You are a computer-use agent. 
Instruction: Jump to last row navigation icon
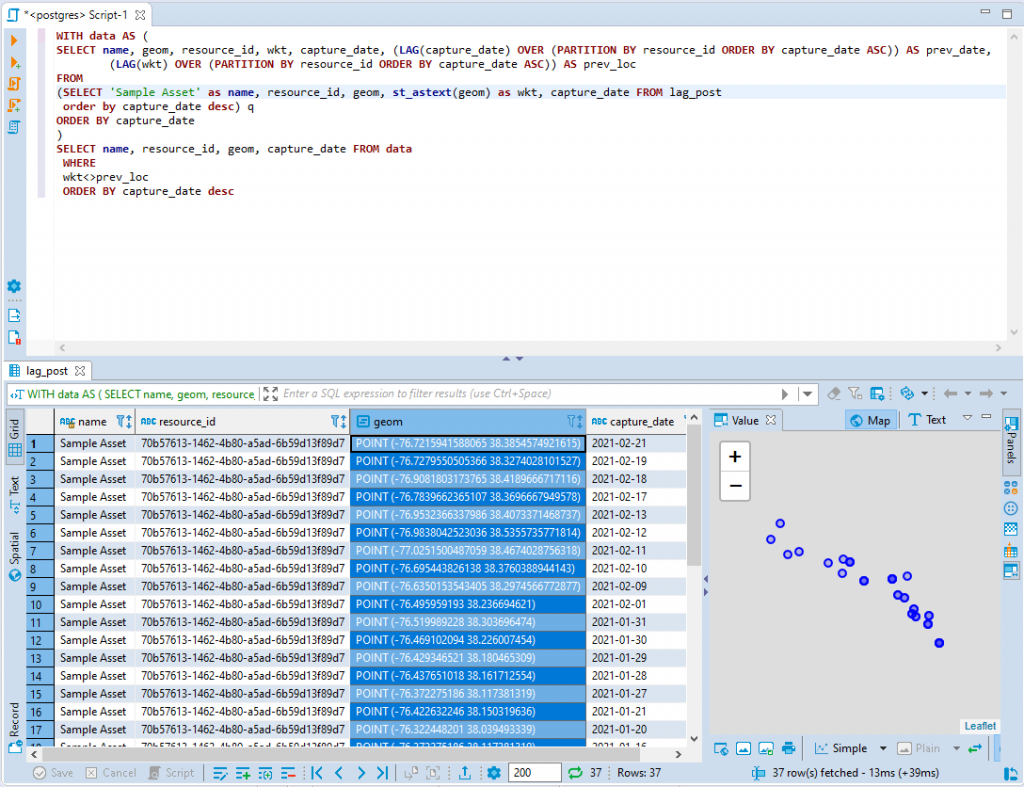coord(383,773)
